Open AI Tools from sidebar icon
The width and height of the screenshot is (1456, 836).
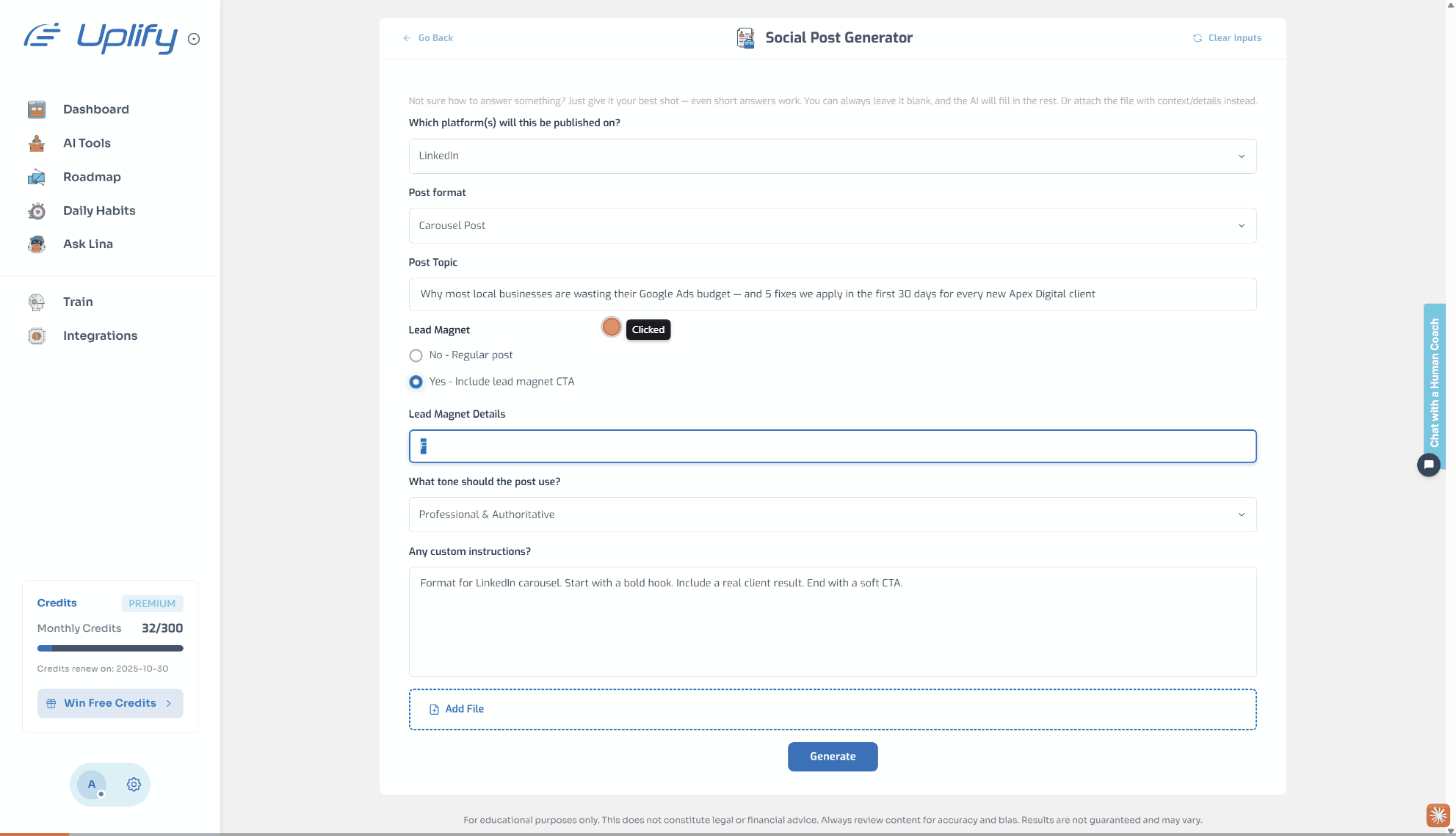click(x=37, y=143)
